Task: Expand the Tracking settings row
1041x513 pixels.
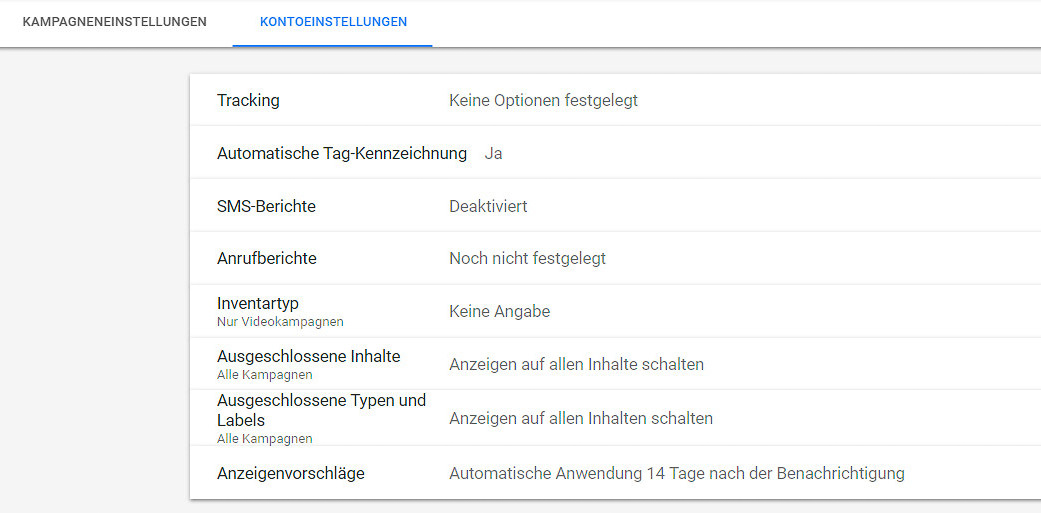Action: [248, 100]
